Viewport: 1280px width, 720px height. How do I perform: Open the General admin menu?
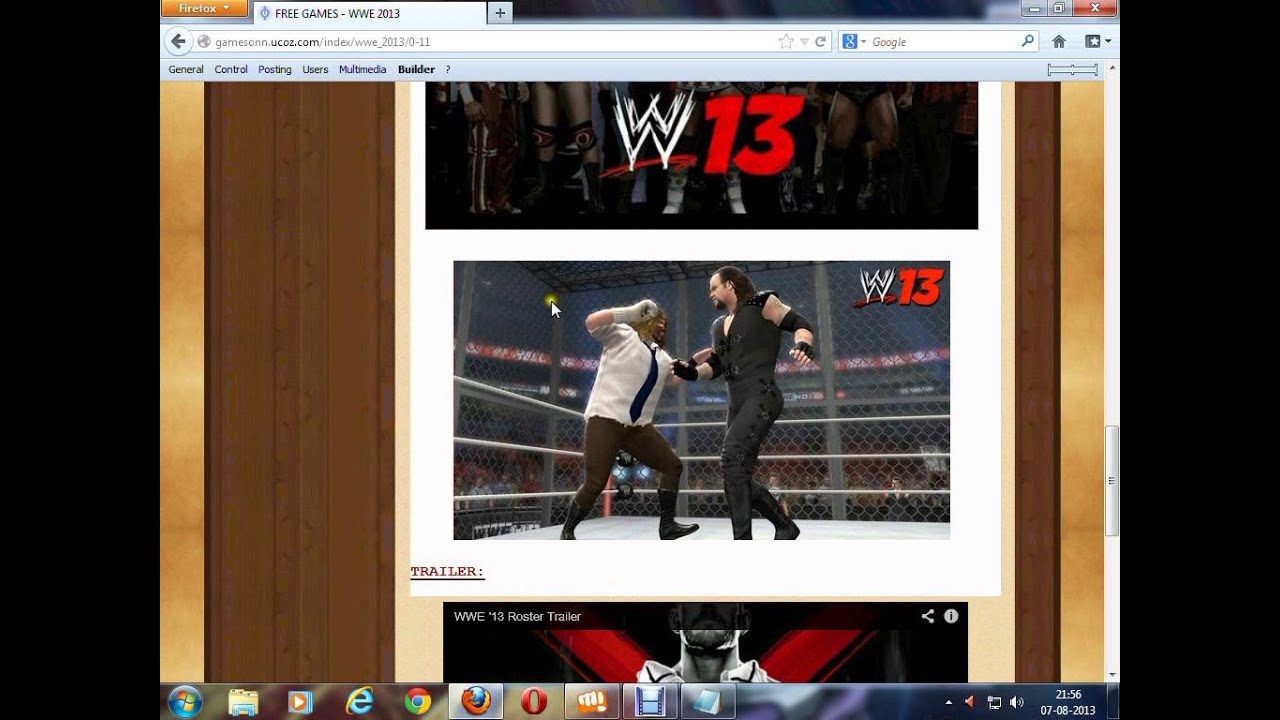pyautogui.click(x=186, y=69)
